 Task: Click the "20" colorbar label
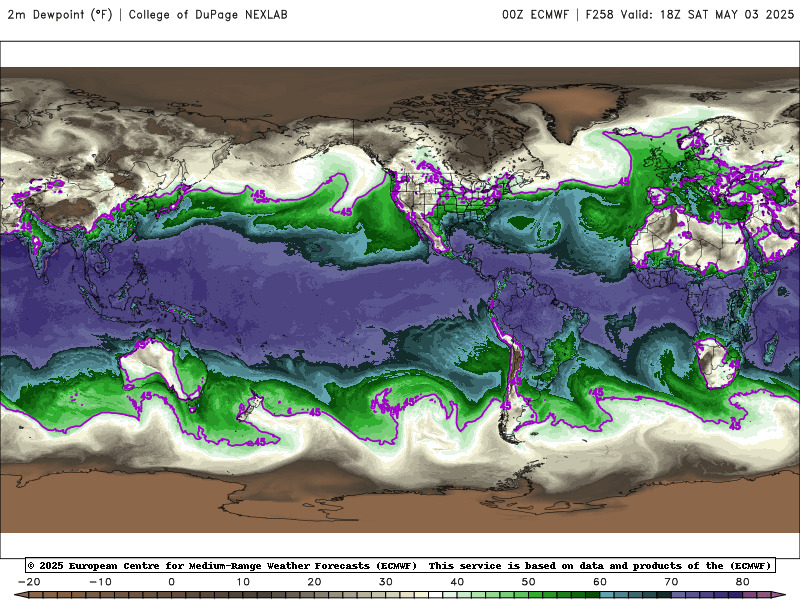[x=314, y=582]
